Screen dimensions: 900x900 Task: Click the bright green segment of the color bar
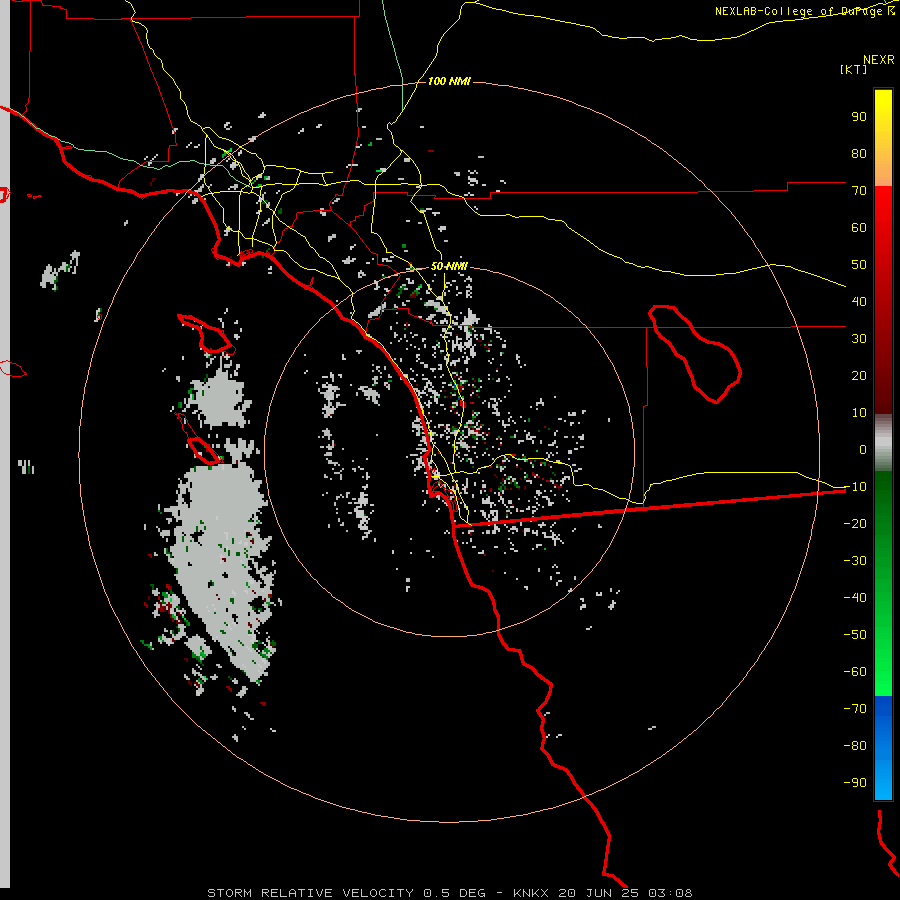pyautogui.click(x=883, y=583)
